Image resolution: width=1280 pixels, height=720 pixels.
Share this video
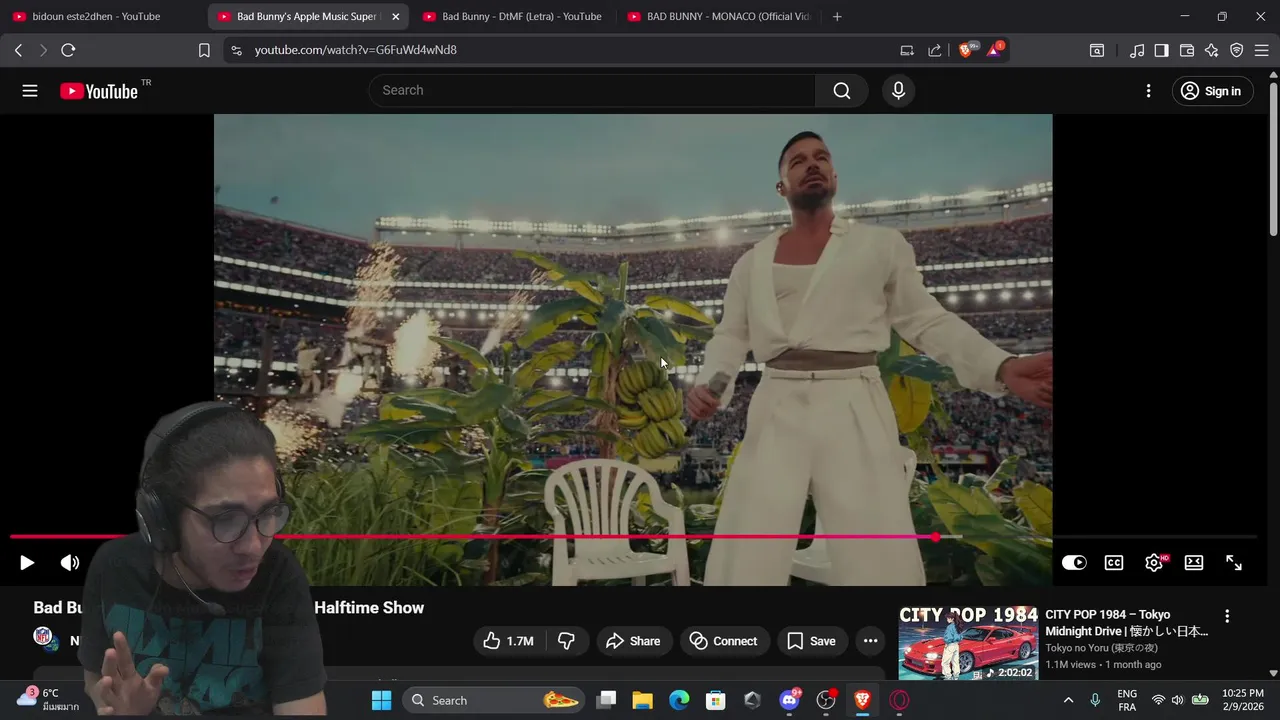click(x=633, y=641)
